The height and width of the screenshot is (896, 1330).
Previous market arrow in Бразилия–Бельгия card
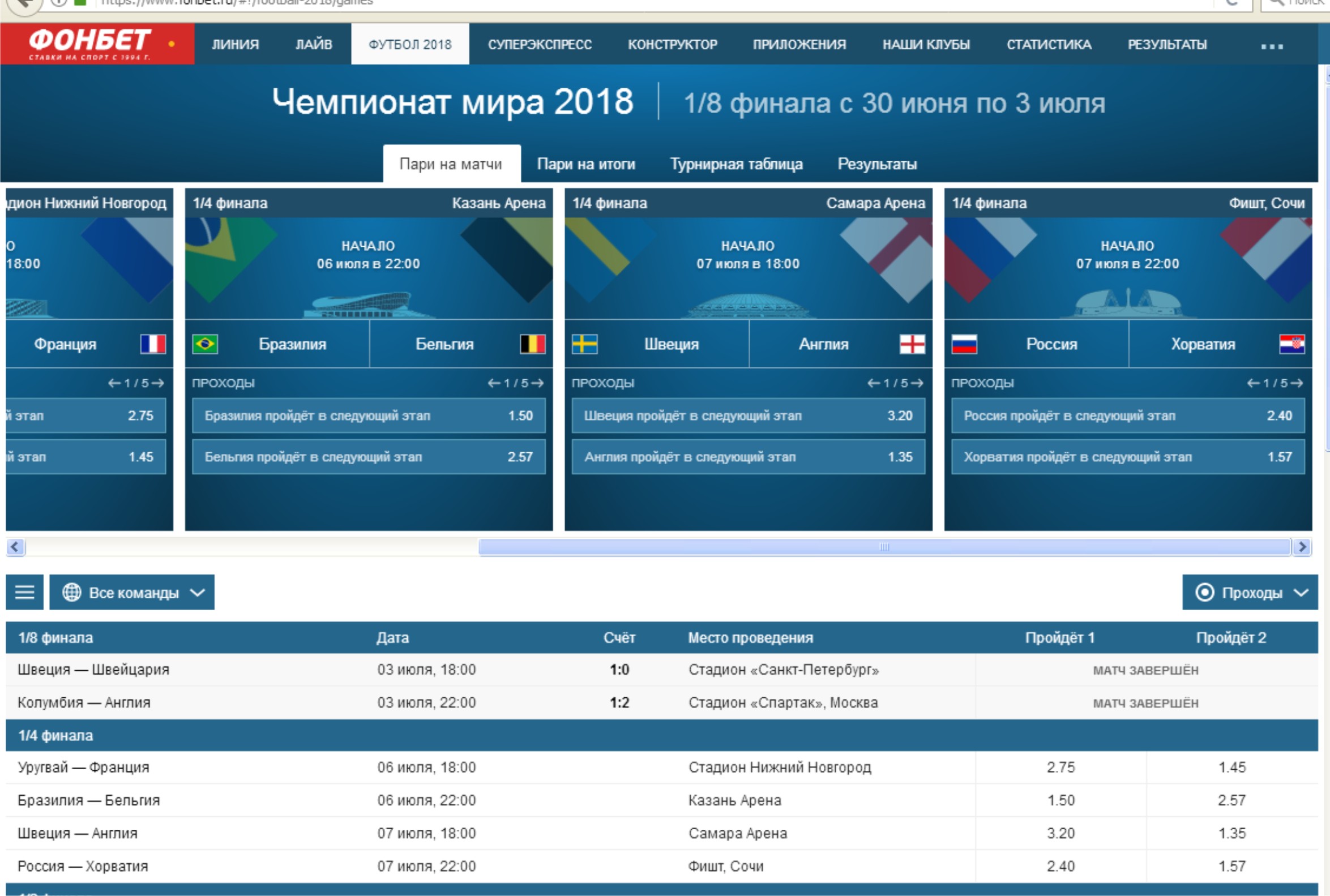tap(494, 383)
